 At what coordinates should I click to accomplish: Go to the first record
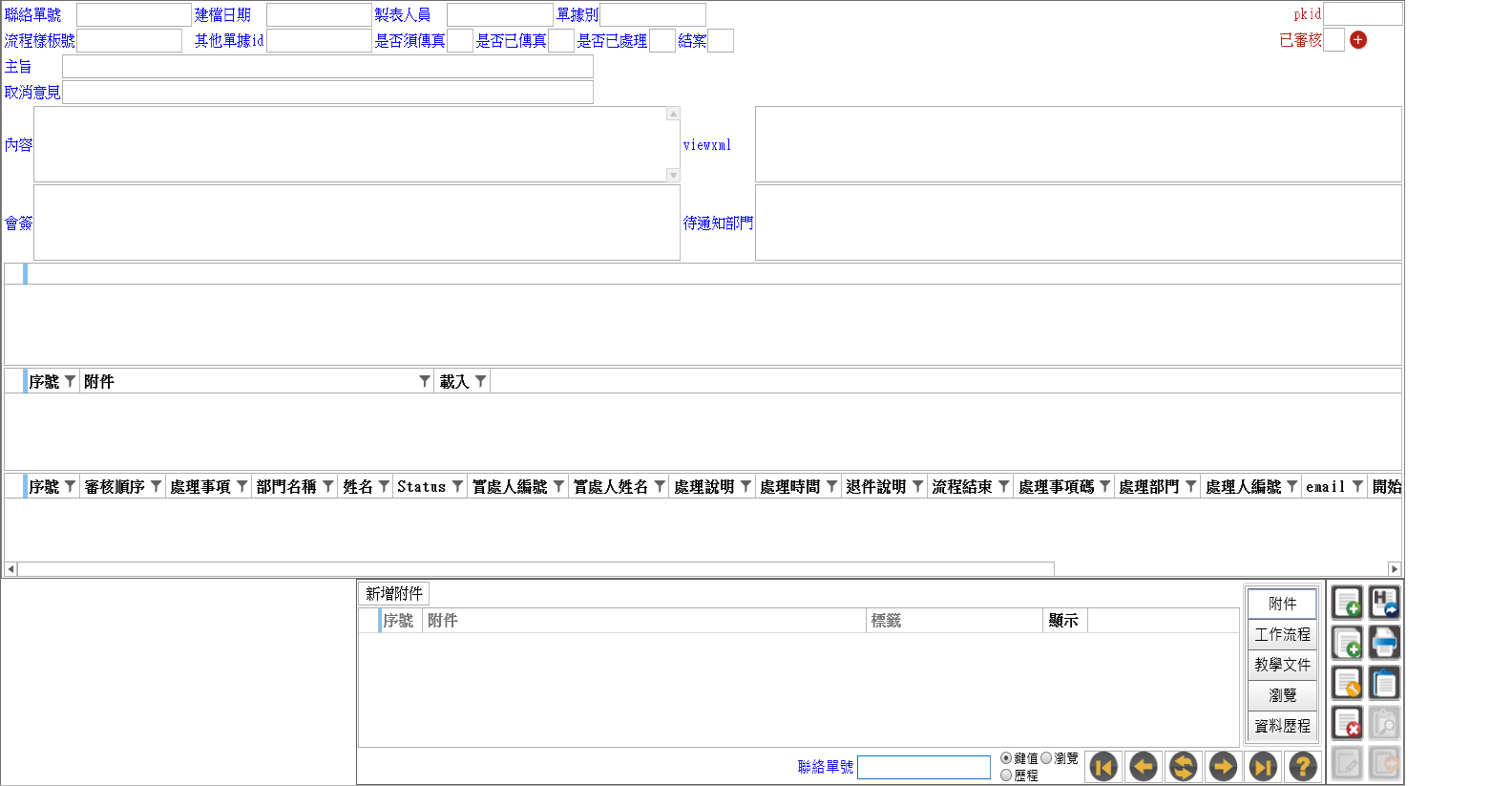[x=1103, y=766]
